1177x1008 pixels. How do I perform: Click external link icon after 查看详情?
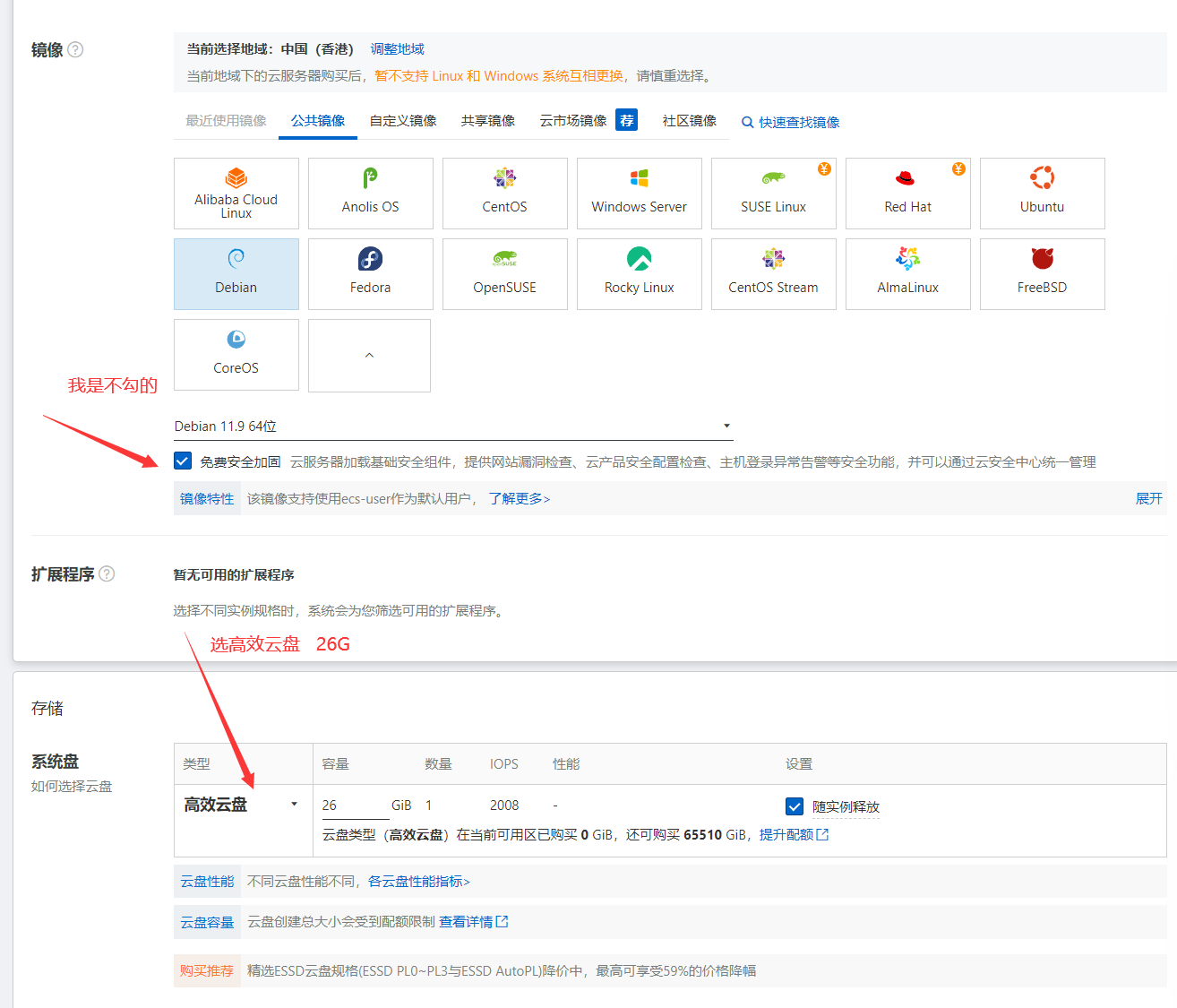pos(502,921)
